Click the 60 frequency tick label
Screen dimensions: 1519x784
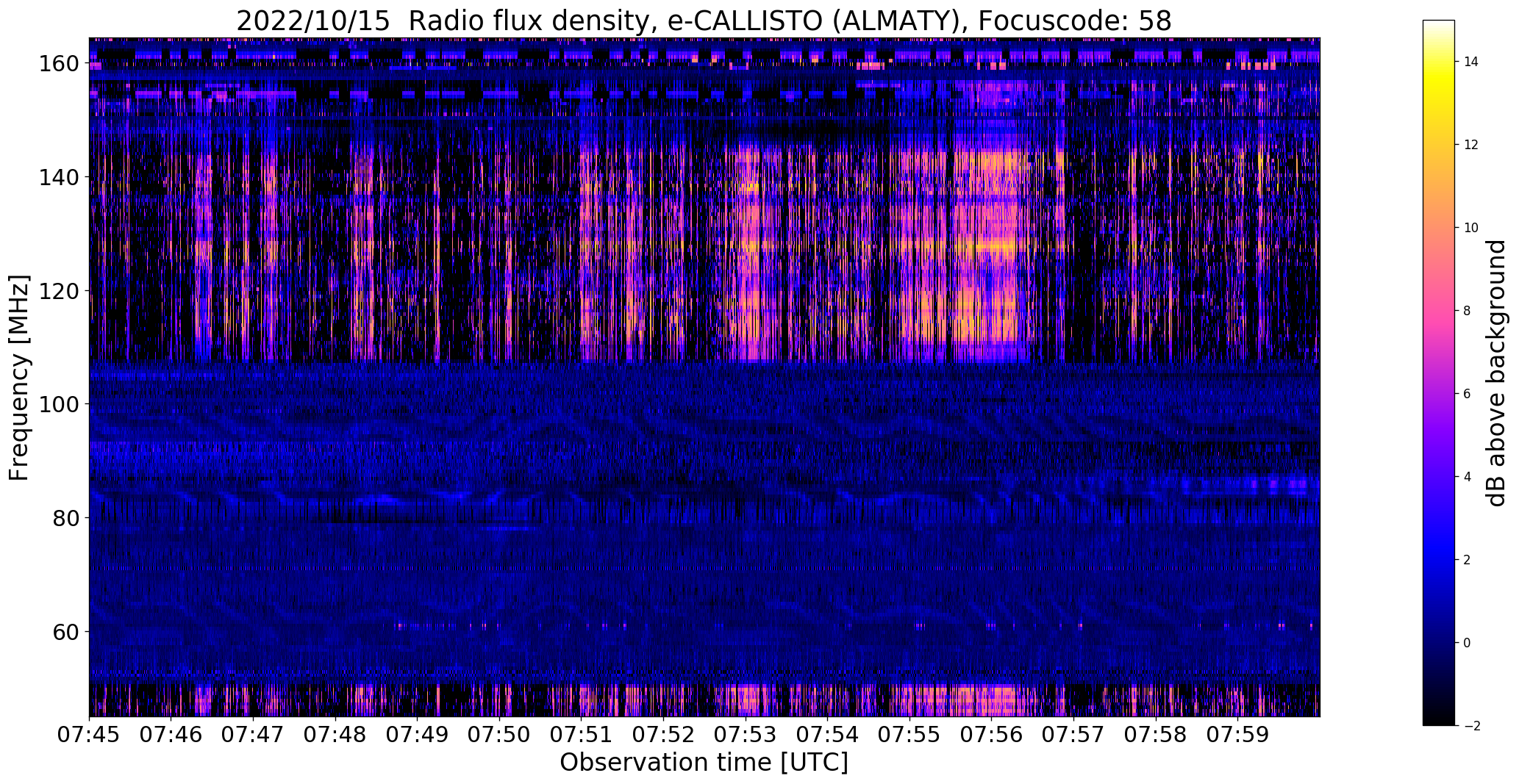(66, 631)
